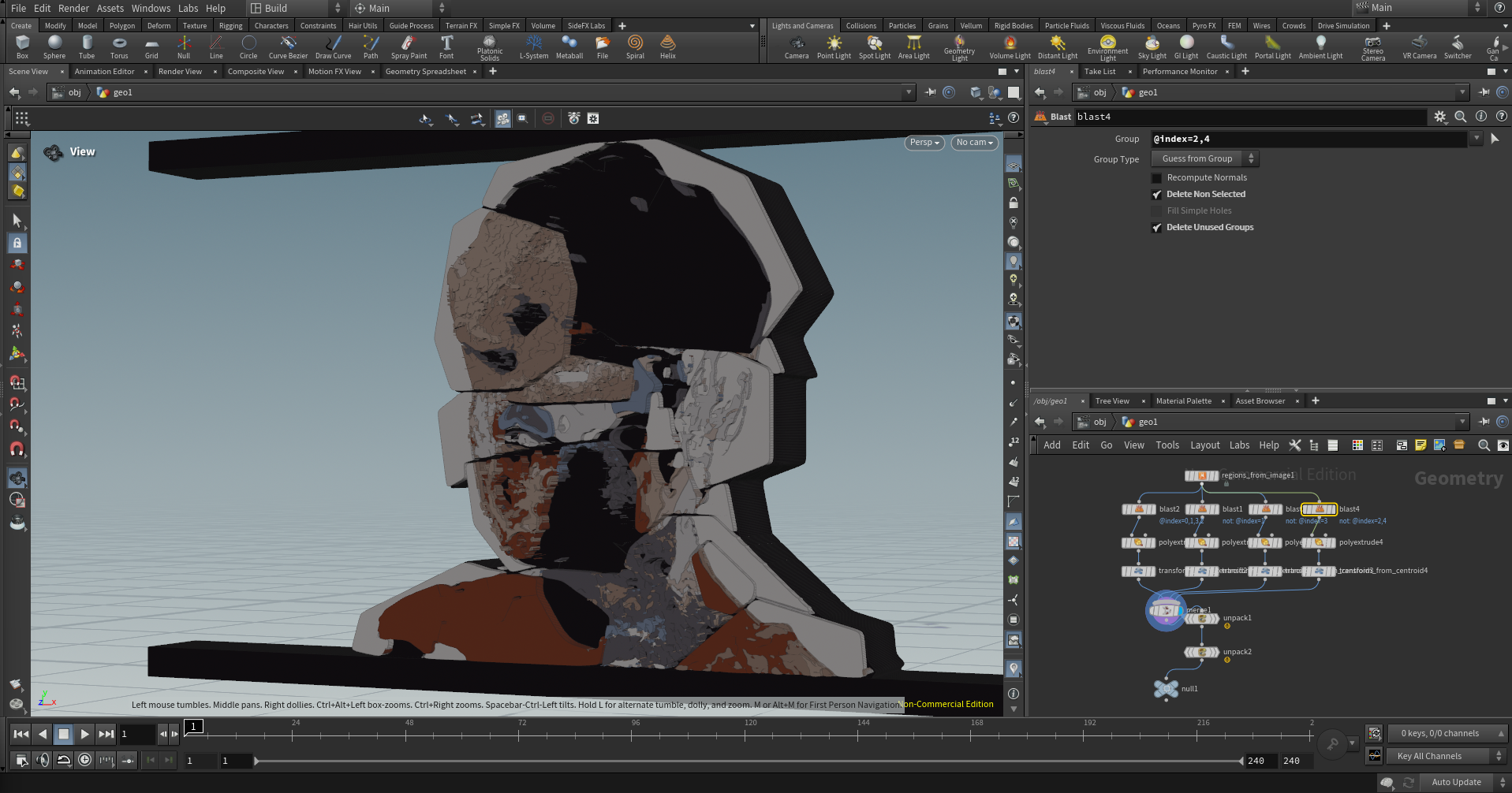Select the blast4 node in the network
Screen dimensions: 1512x793
point(1319,509)
